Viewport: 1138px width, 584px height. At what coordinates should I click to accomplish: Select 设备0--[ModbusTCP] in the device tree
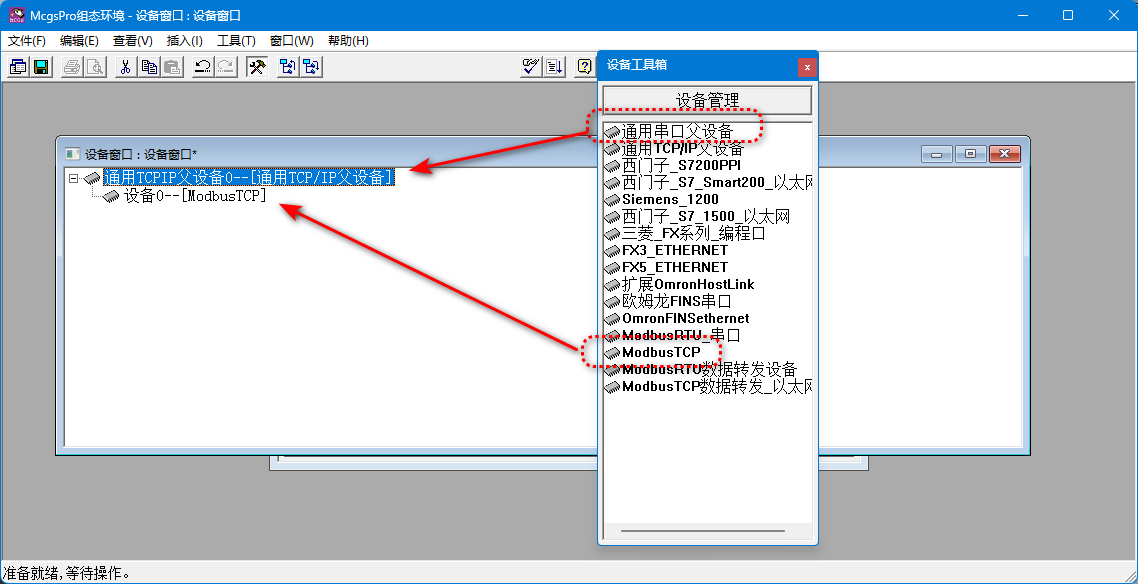tap(195, 196)
